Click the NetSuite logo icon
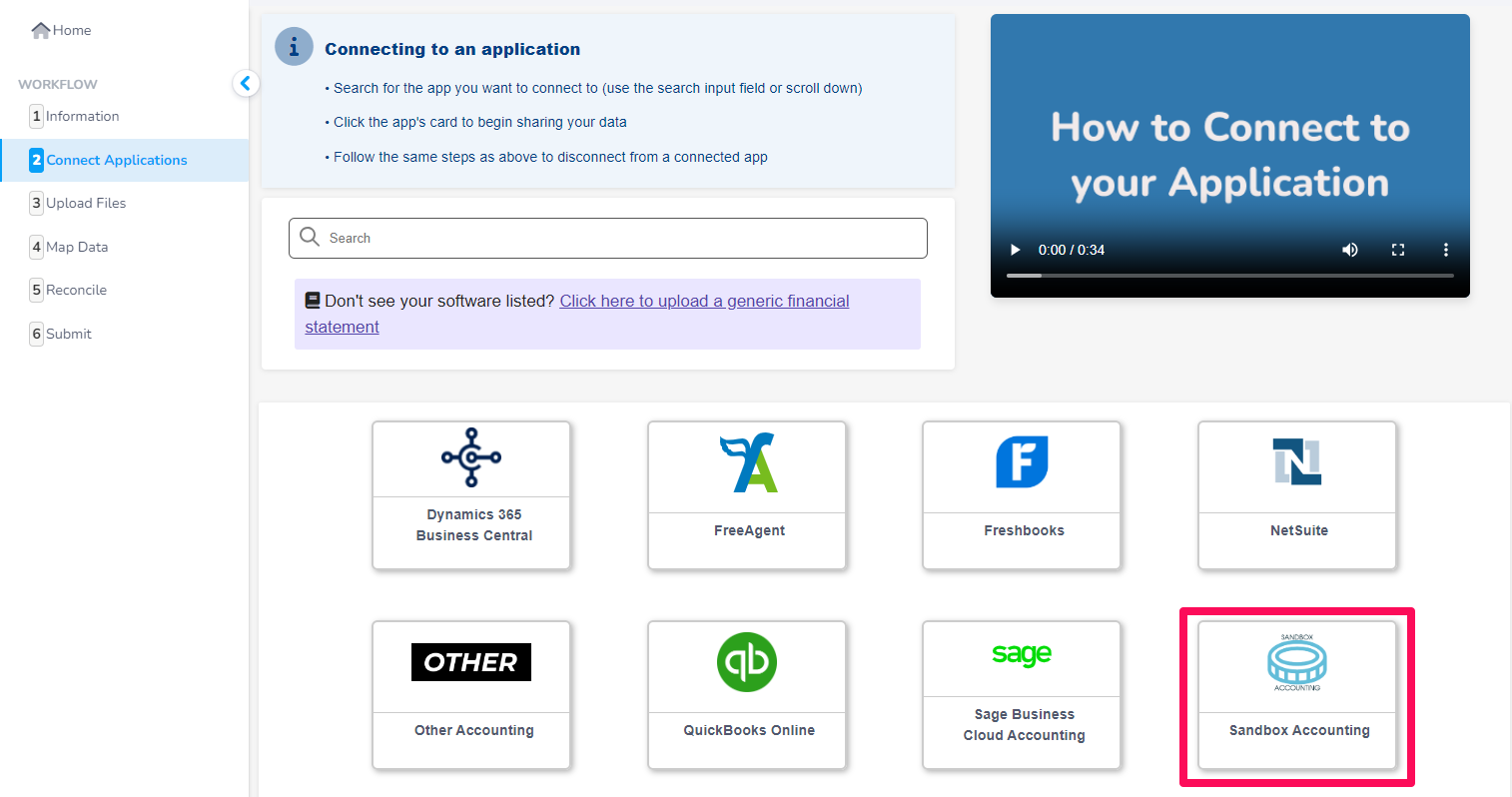The height and width of the screenshot is (797, 1512). 1297,461
